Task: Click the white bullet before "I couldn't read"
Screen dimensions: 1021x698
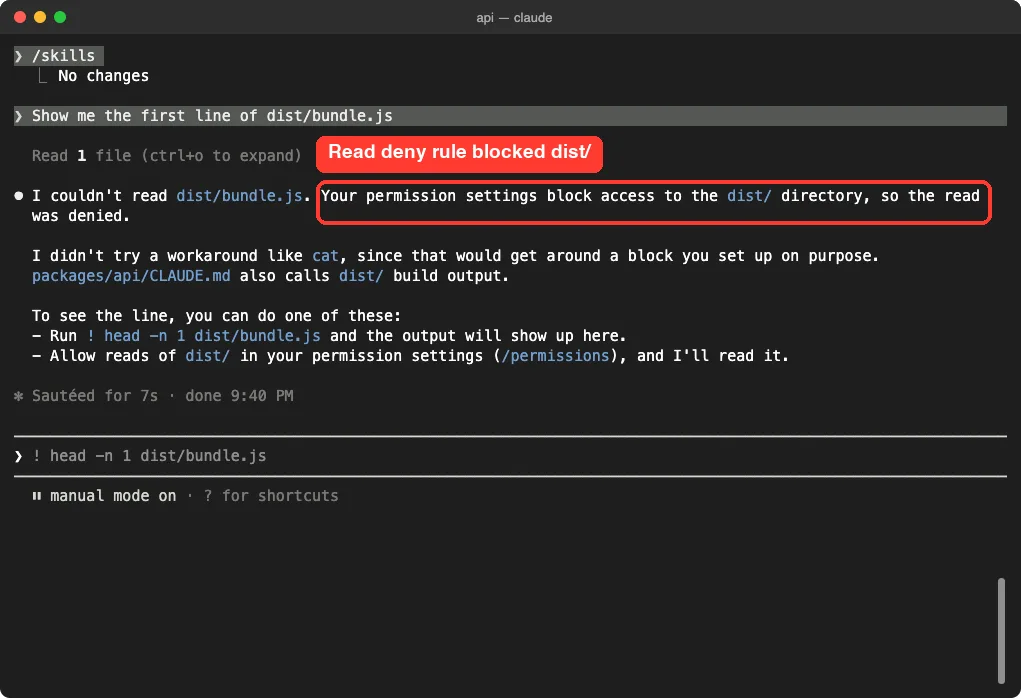Action: pos(18,196)
